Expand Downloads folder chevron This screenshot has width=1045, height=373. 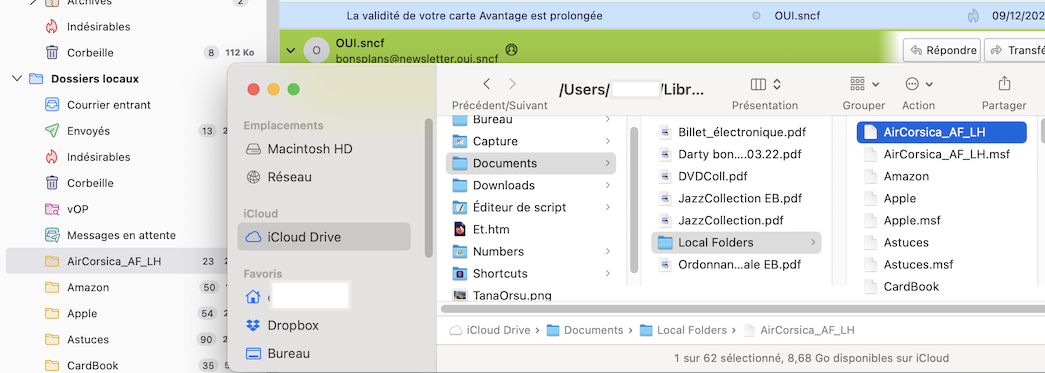pos(608,185)
